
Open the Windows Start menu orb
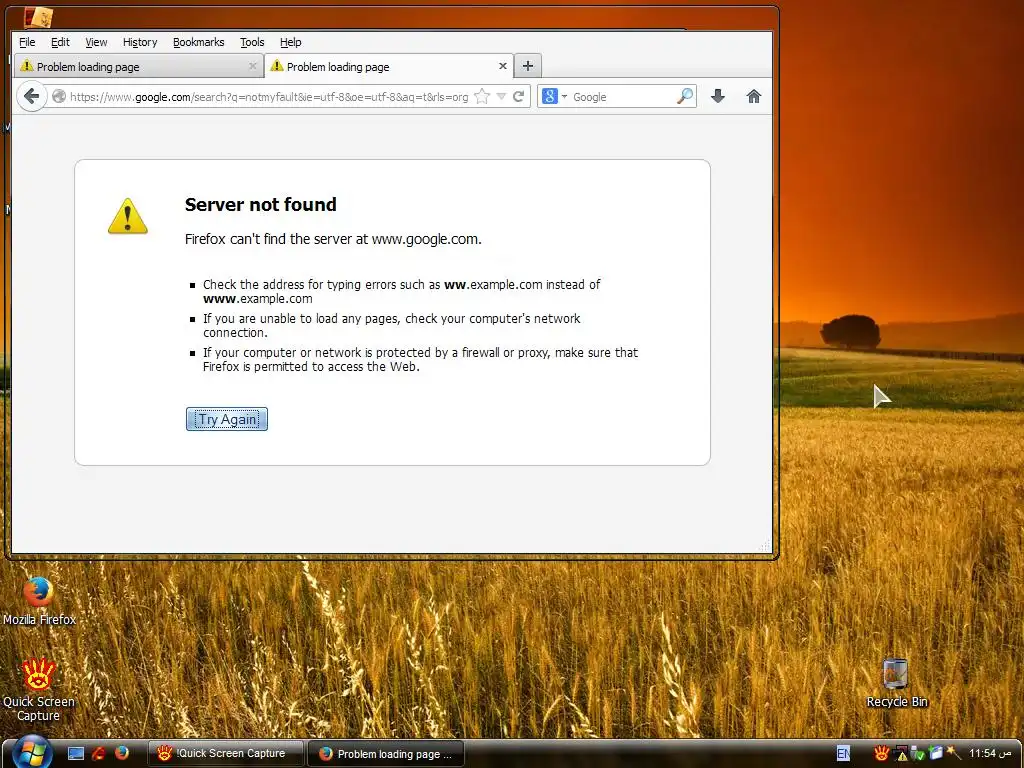click(x=31, y=752)
